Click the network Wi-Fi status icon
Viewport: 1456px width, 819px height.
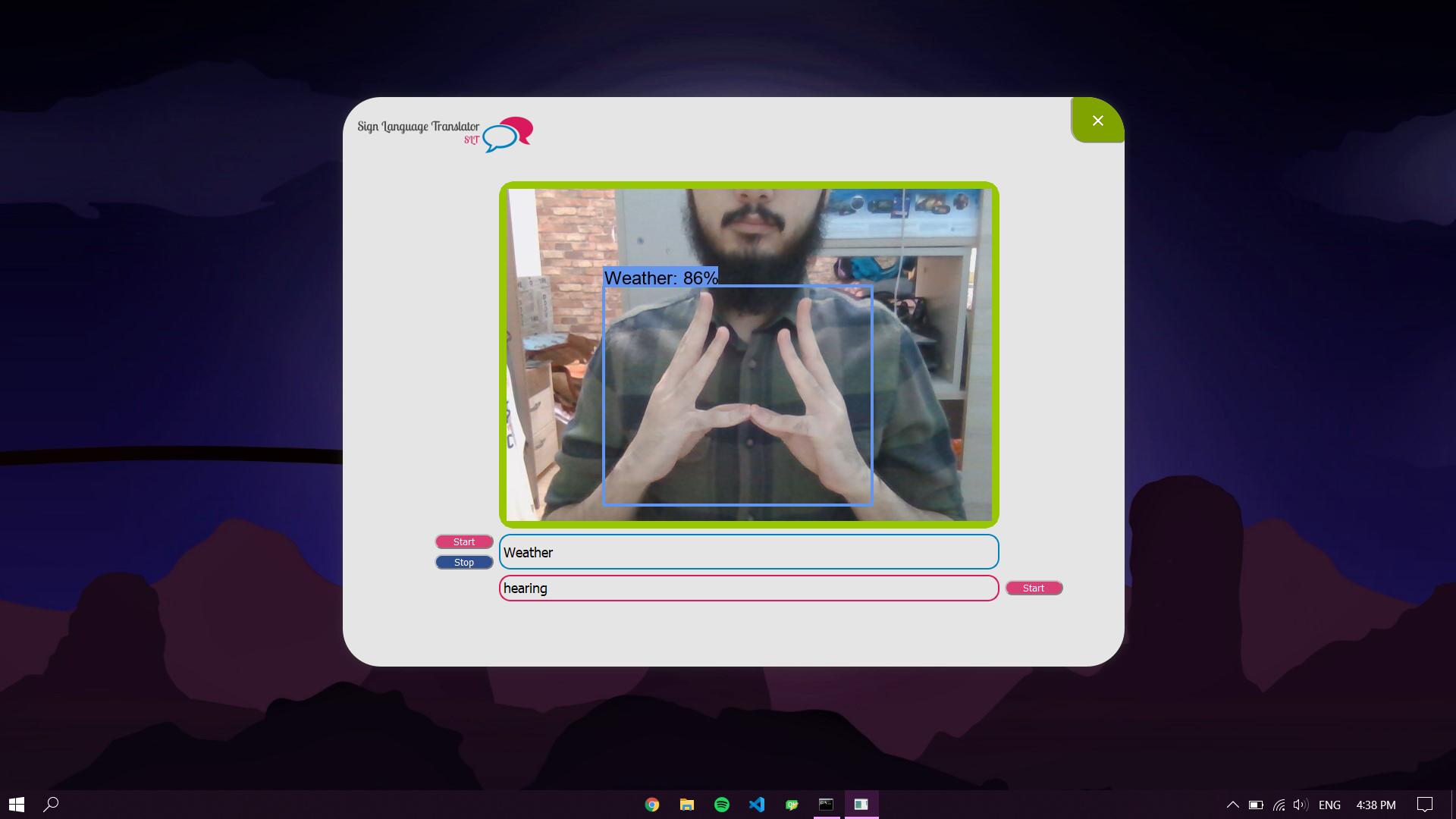pos(1279,805)
